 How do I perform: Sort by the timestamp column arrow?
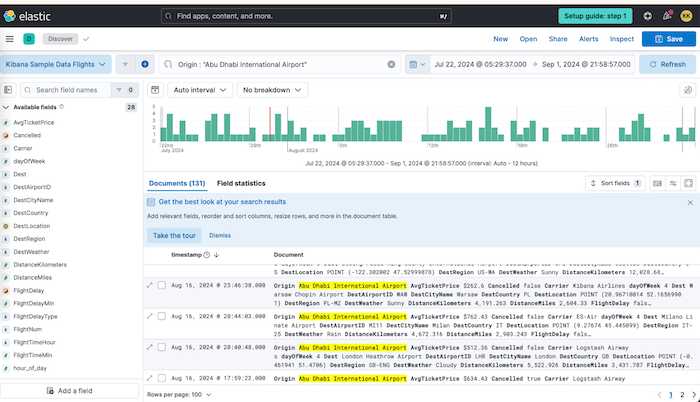217,255
